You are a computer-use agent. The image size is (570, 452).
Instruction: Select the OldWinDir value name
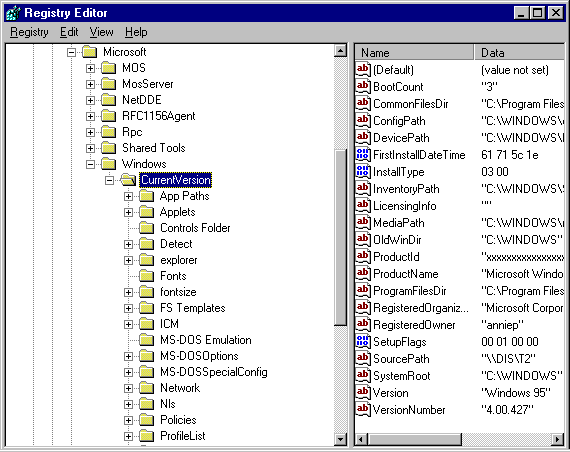click(x=397, y=240)
